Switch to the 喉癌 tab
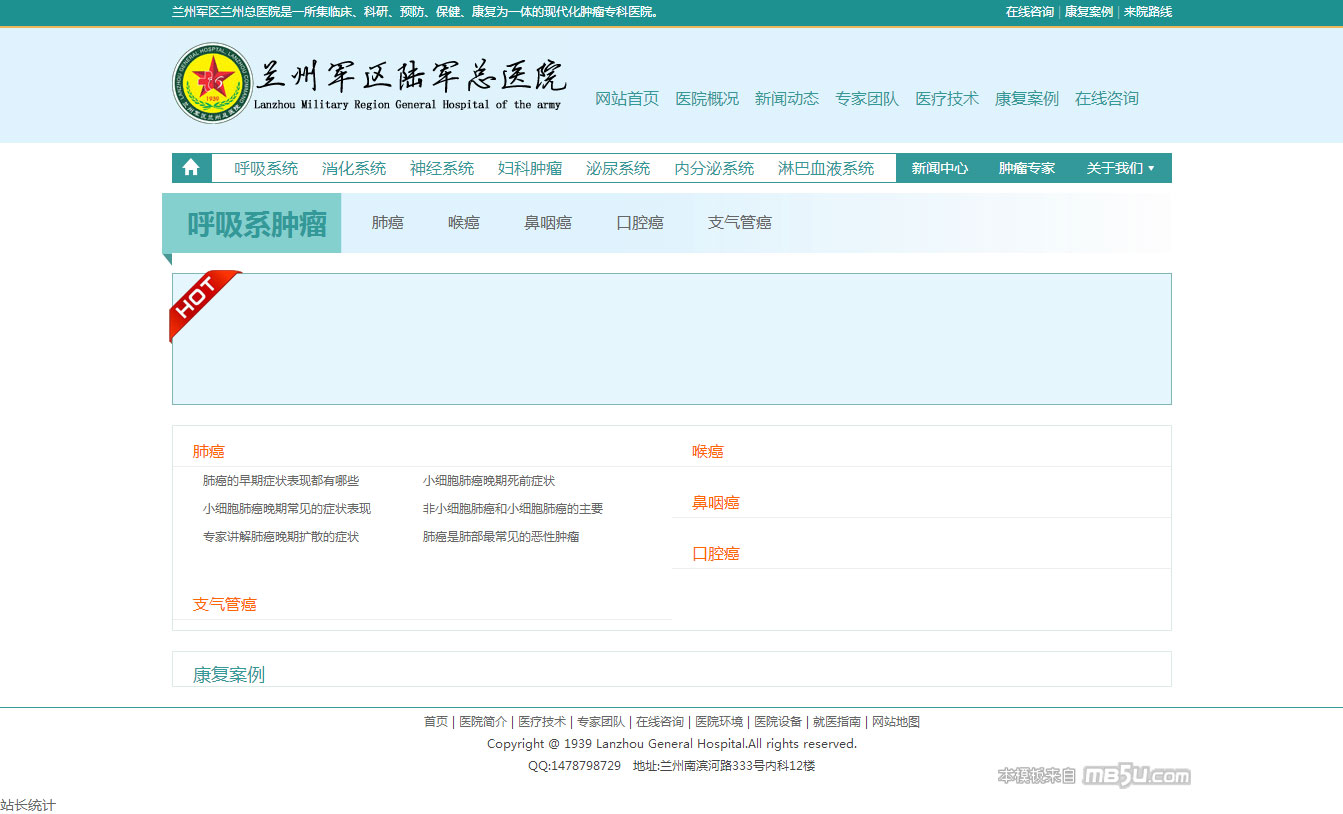The width and height of the screenshot is (1343, 814). 463,222
